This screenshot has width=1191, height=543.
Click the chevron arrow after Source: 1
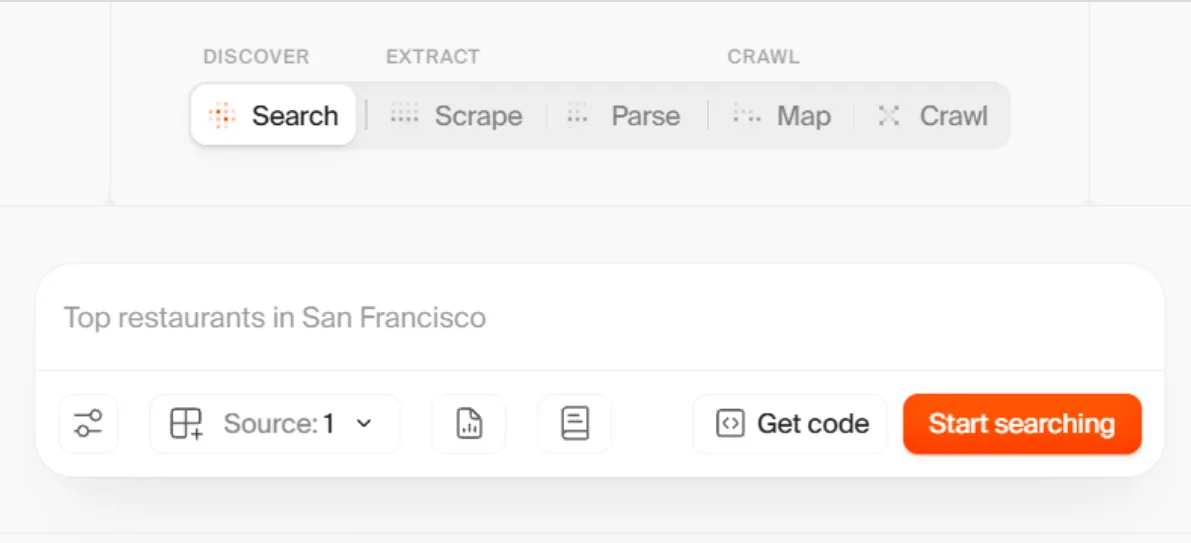365,424
